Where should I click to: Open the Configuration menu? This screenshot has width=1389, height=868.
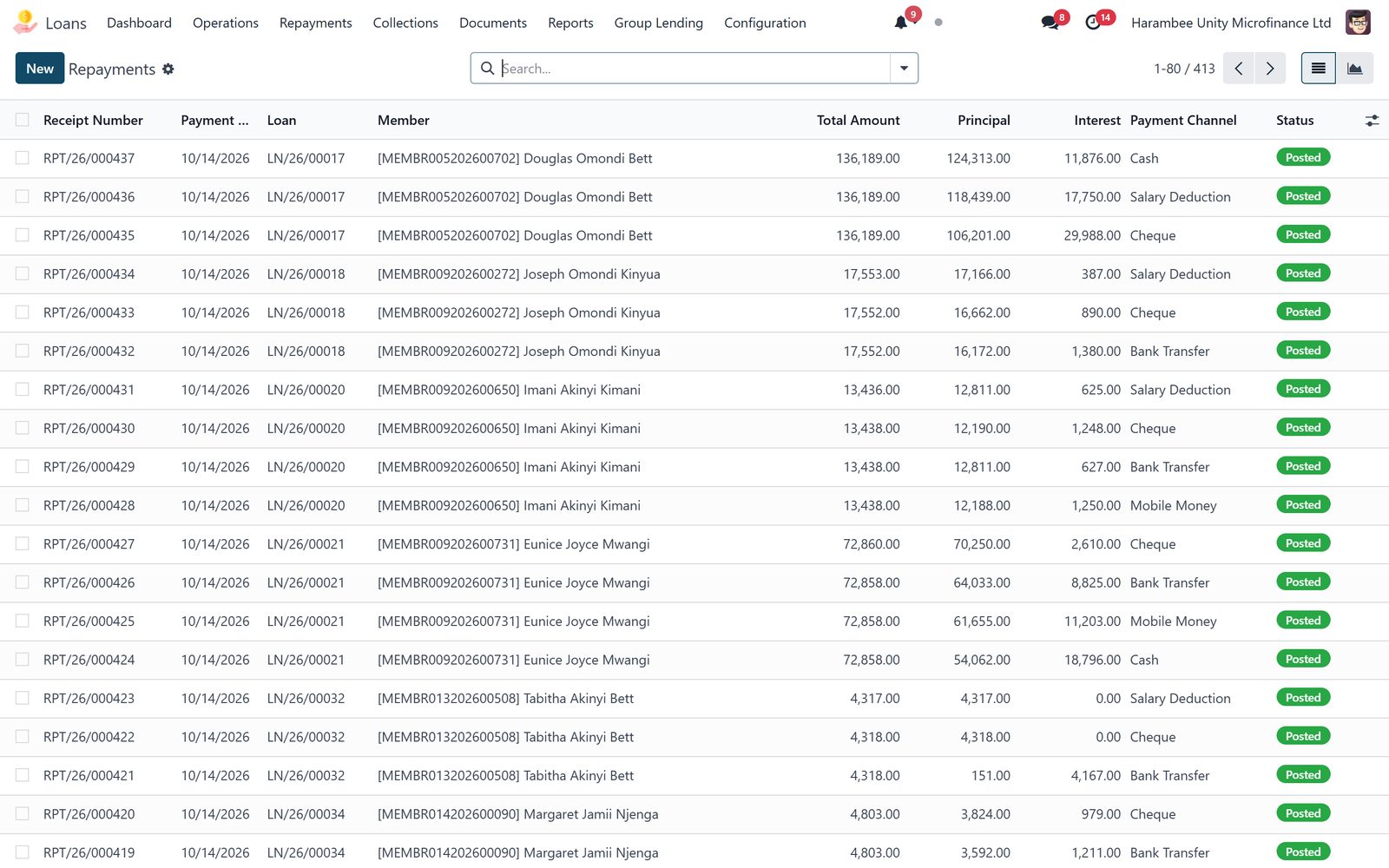pos(765,23)
